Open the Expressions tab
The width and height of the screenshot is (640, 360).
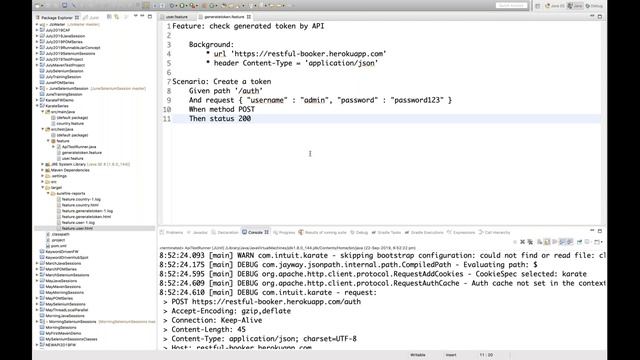pos(461,232)
